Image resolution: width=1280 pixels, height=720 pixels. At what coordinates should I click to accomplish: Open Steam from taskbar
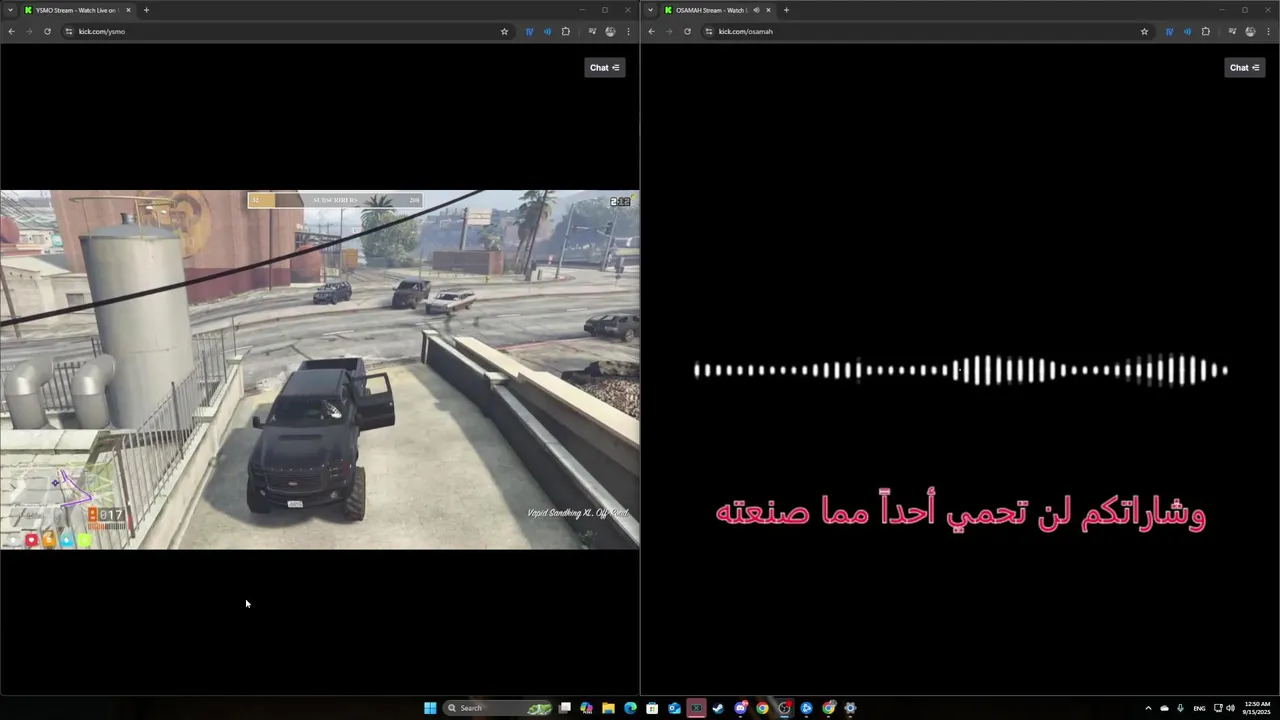click(x=718, y=708)
